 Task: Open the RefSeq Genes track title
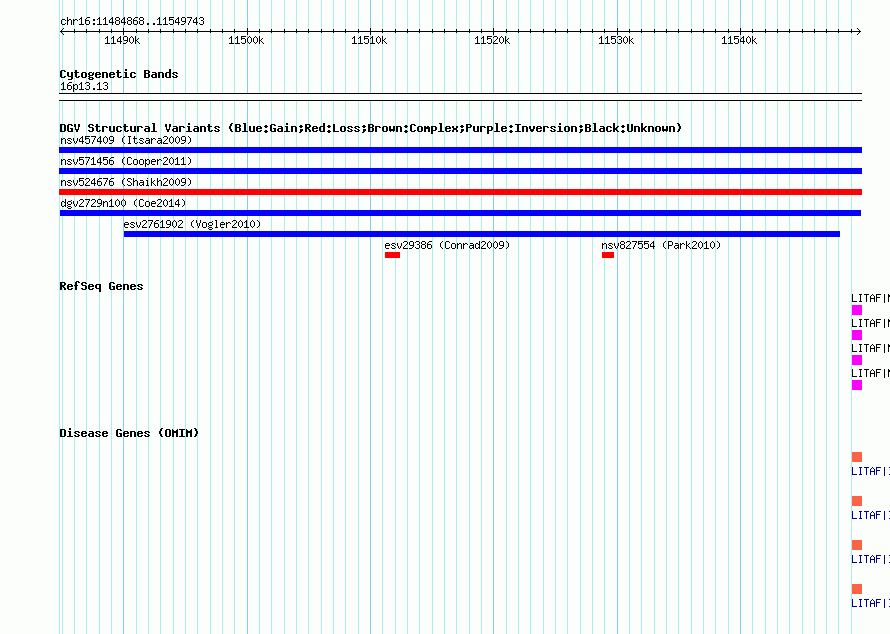(x=101, y=286)
